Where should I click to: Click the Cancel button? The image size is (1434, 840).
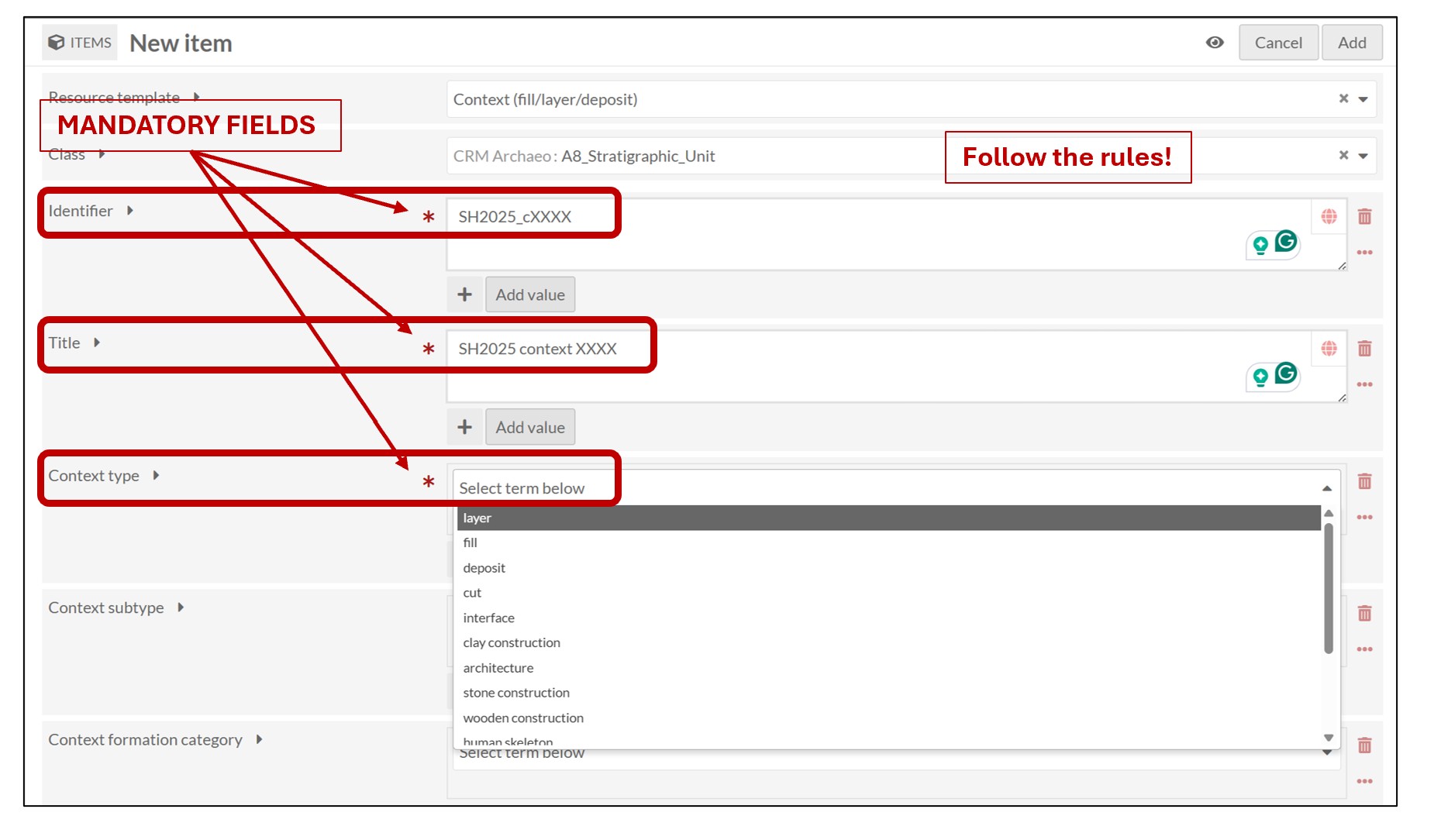pos(1277,43)
